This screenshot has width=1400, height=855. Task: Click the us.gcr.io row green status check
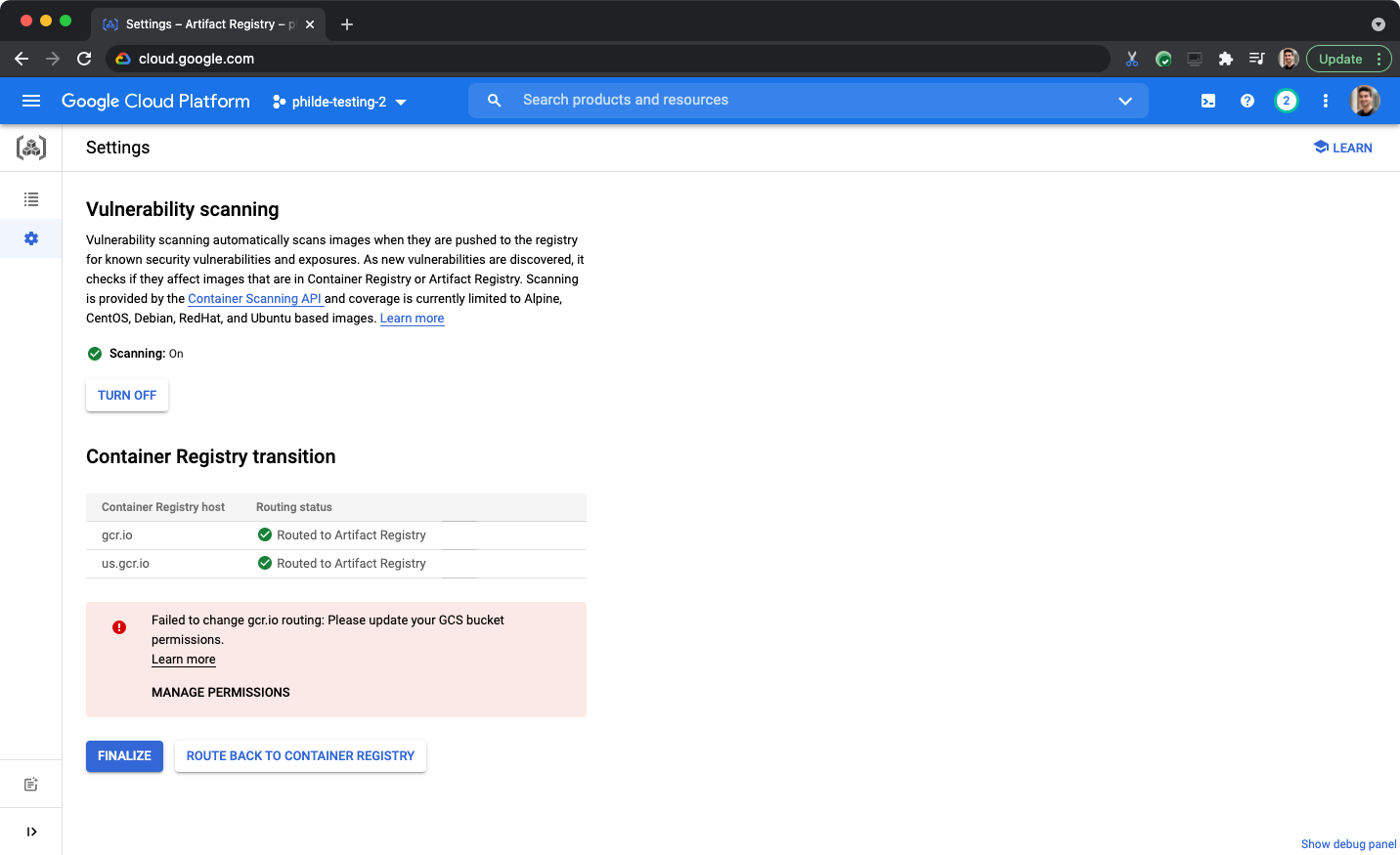point(265,563)
